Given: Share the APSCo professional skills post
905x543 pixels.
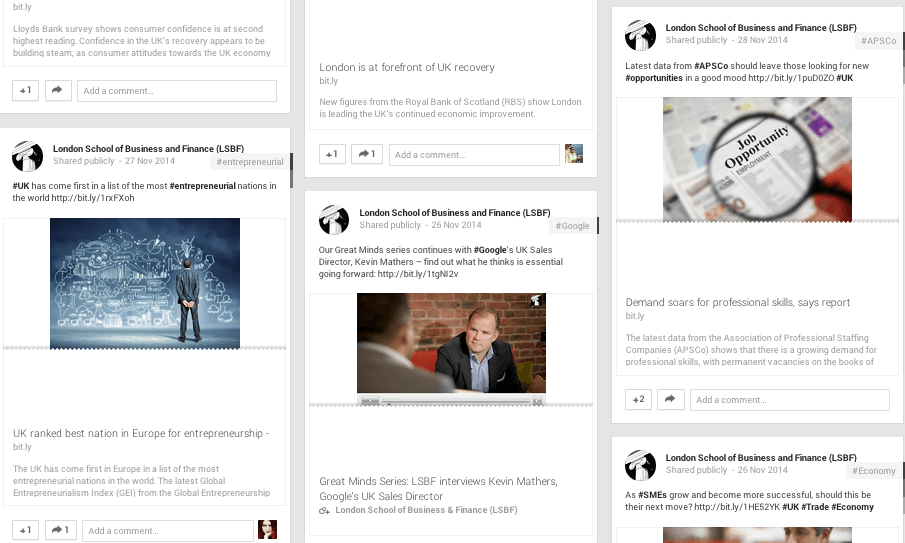Looking at the screenshot, I should [671, 400].
